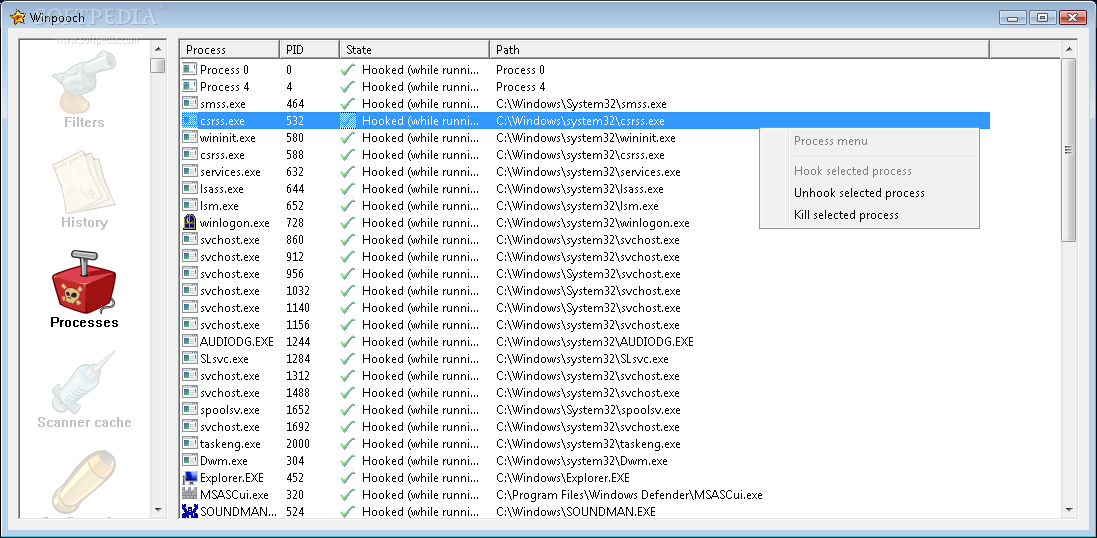The width and height of the screenshot is (1097, 538).
Task: Click path C:\Windows\SOUNDMAN.EXE
Action: [x=576, y=511]
